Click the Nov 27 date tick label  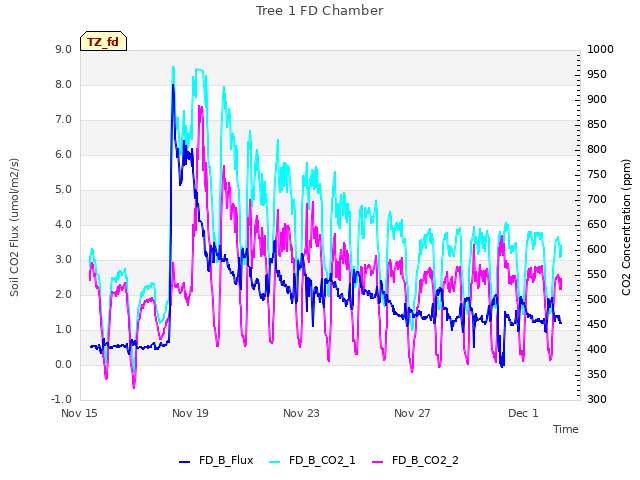point(412,413)
